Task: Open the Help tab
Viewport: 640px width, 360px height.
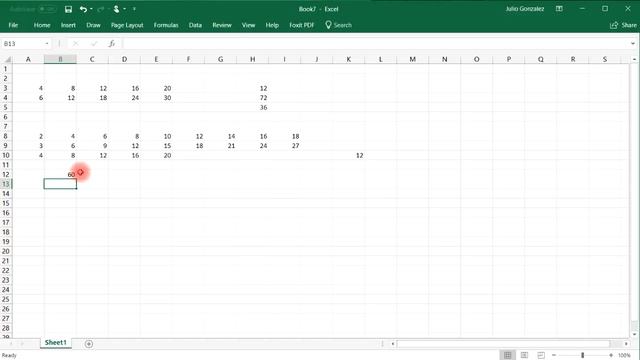Action: (272, 25)
